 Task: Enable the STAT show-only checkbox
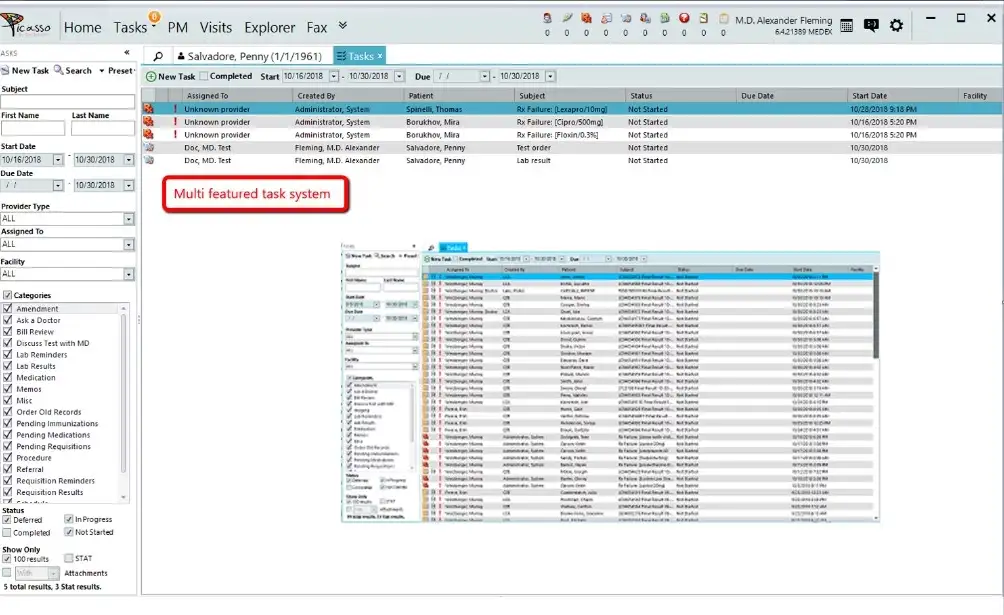tap(66, 558)
